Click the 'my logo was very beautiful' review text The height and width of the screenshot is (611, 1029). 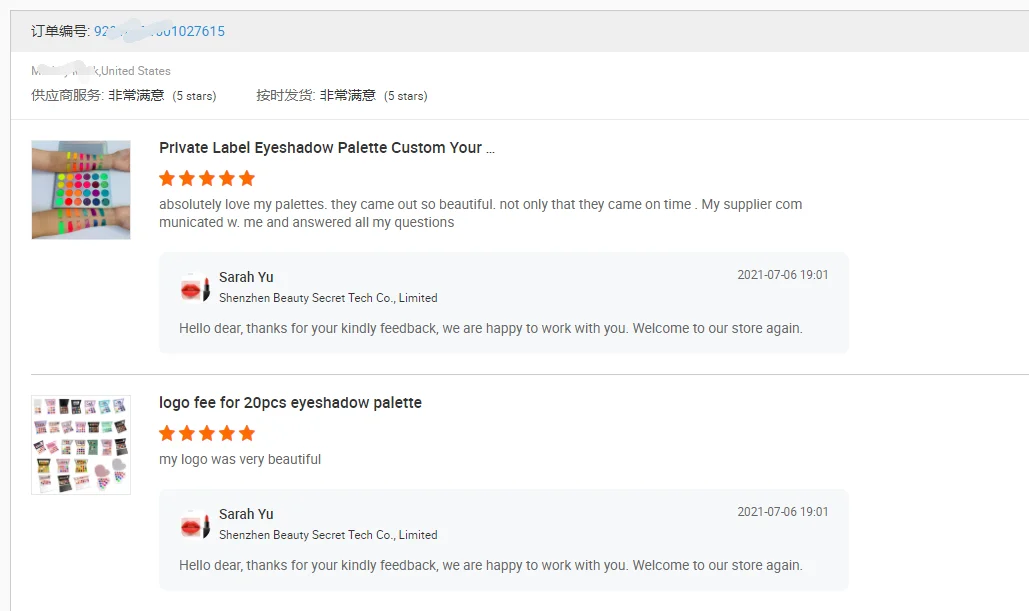tap(240, 460)
